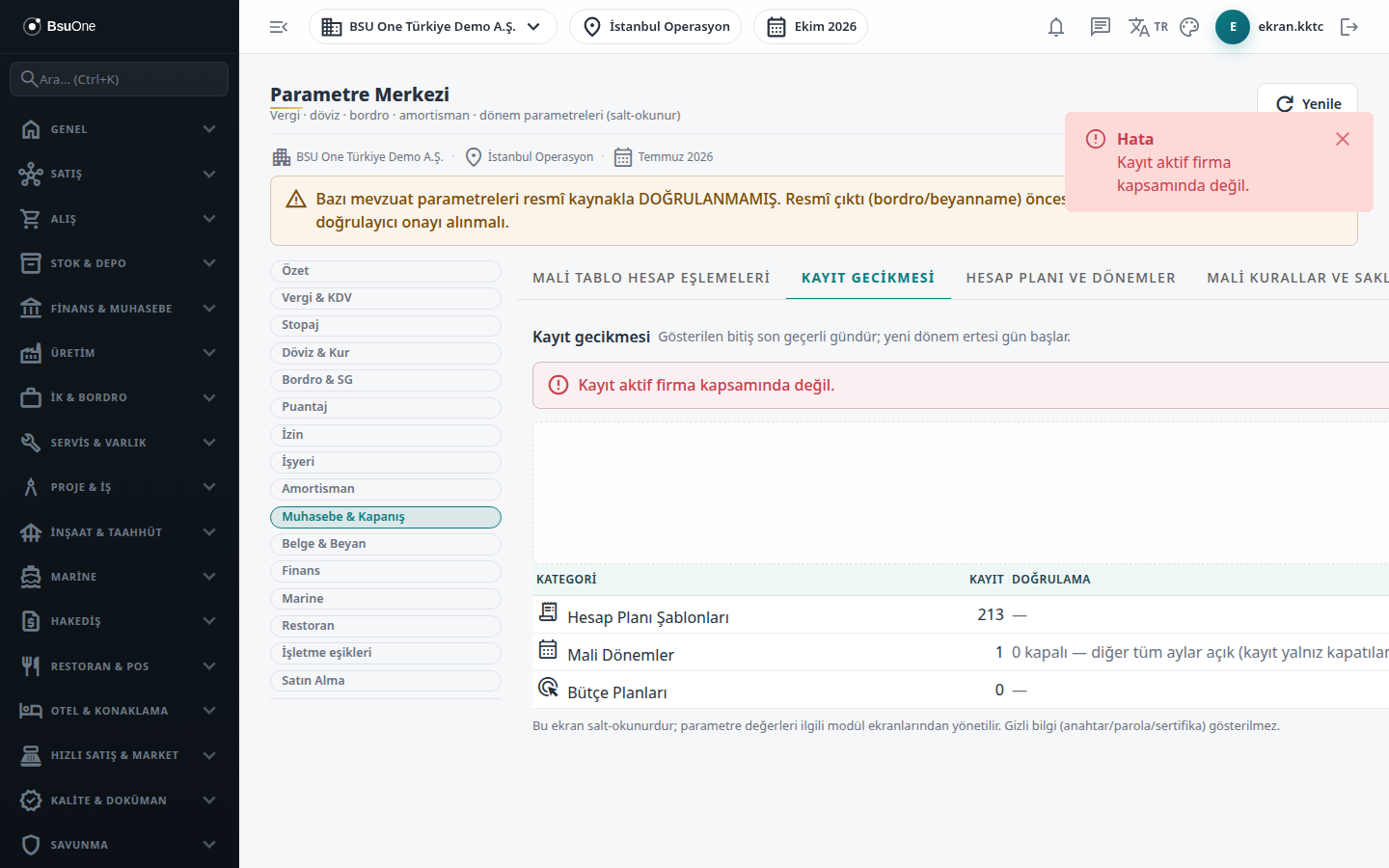Select Amortisman category
Image resolution: width=1389 pixels, height=868 pixels.
(386, 489)
